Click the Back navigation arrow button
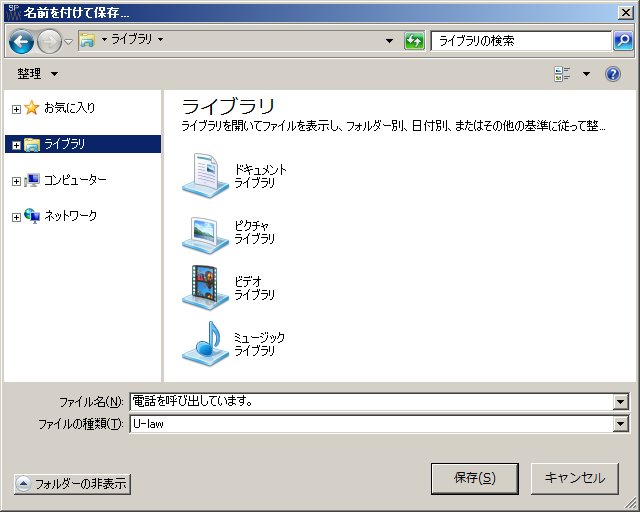This screenshot has width=640, height=512. pos(21,41)
